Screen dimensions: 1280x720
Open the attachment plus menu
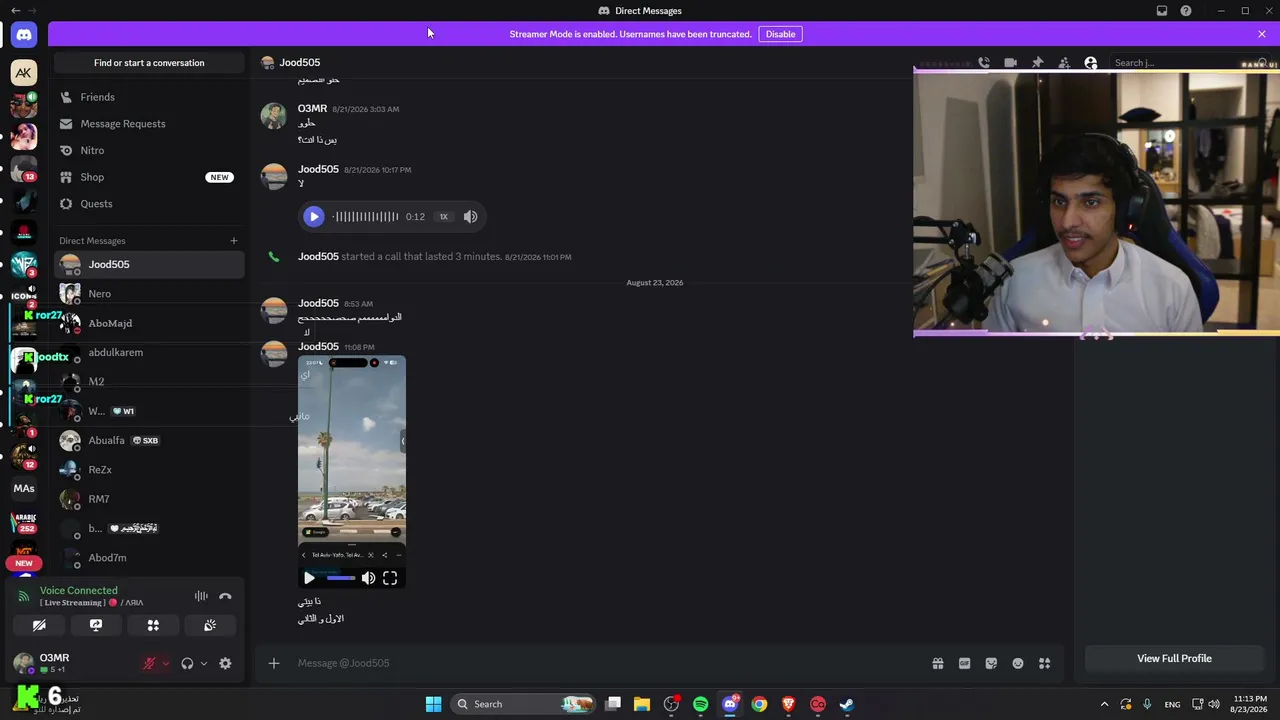pyautogui.click(x=274, y=663)
